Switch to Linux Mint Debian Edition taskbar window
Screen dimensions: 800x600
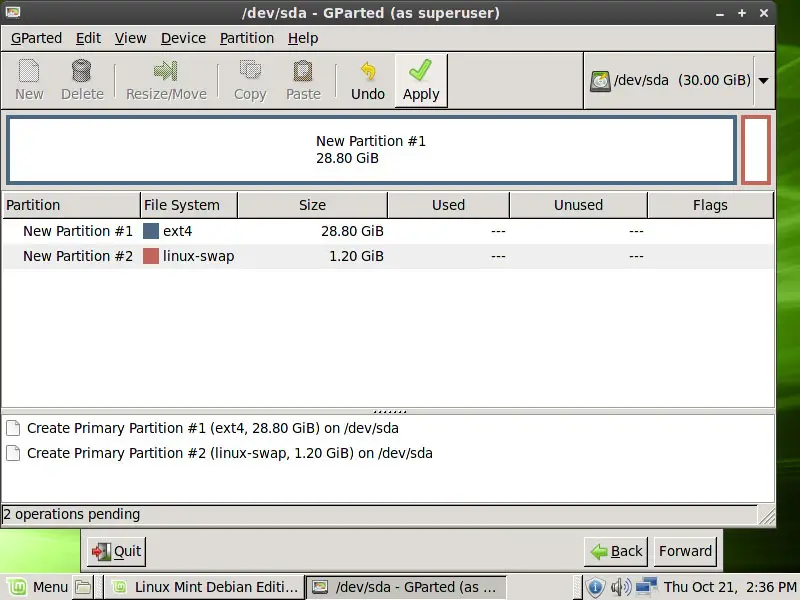click(x=204, y=587)
